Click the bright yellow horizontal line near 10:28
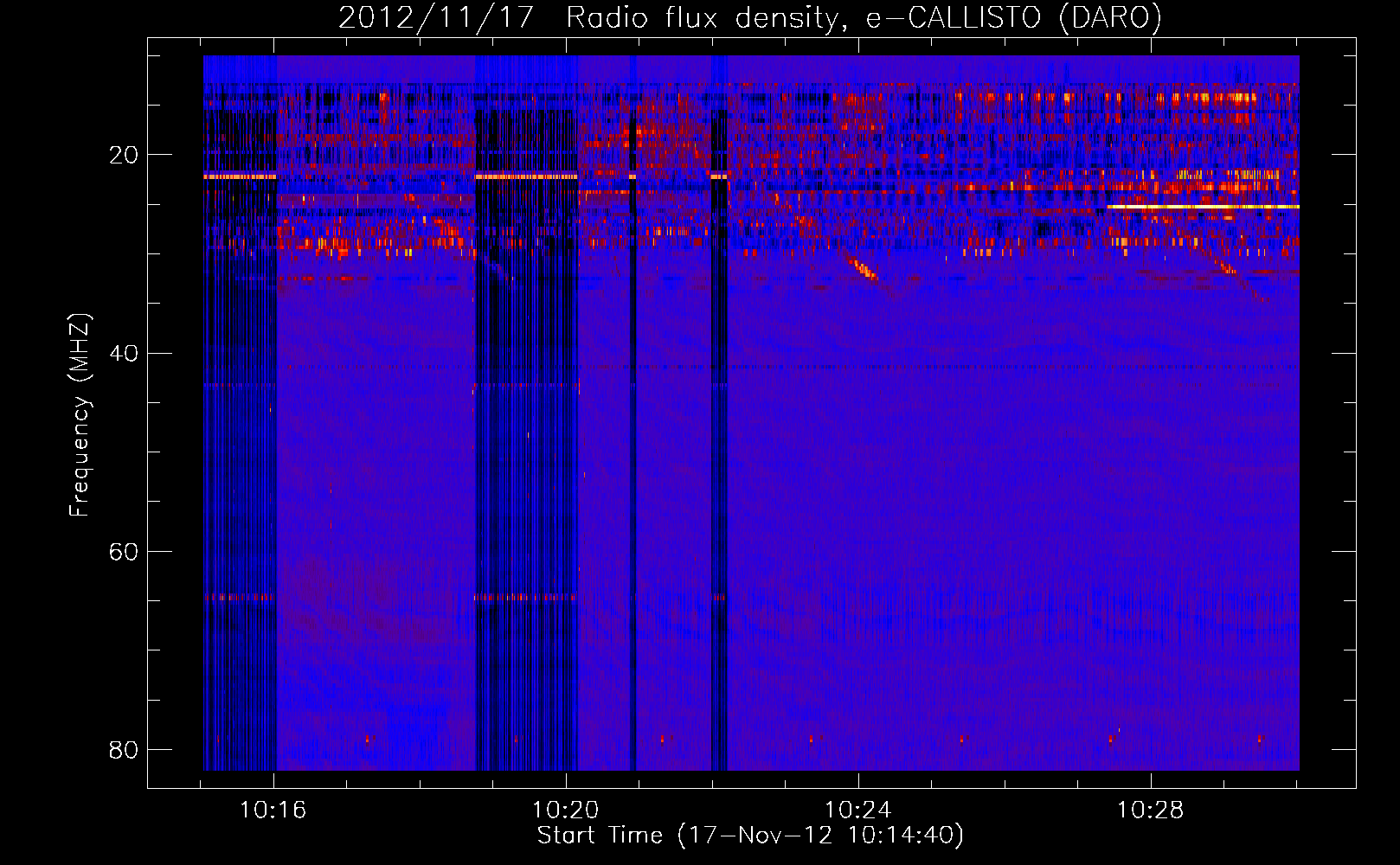Image resolution: width=1400 pixels, height=865 pixels. point(1203,207)
